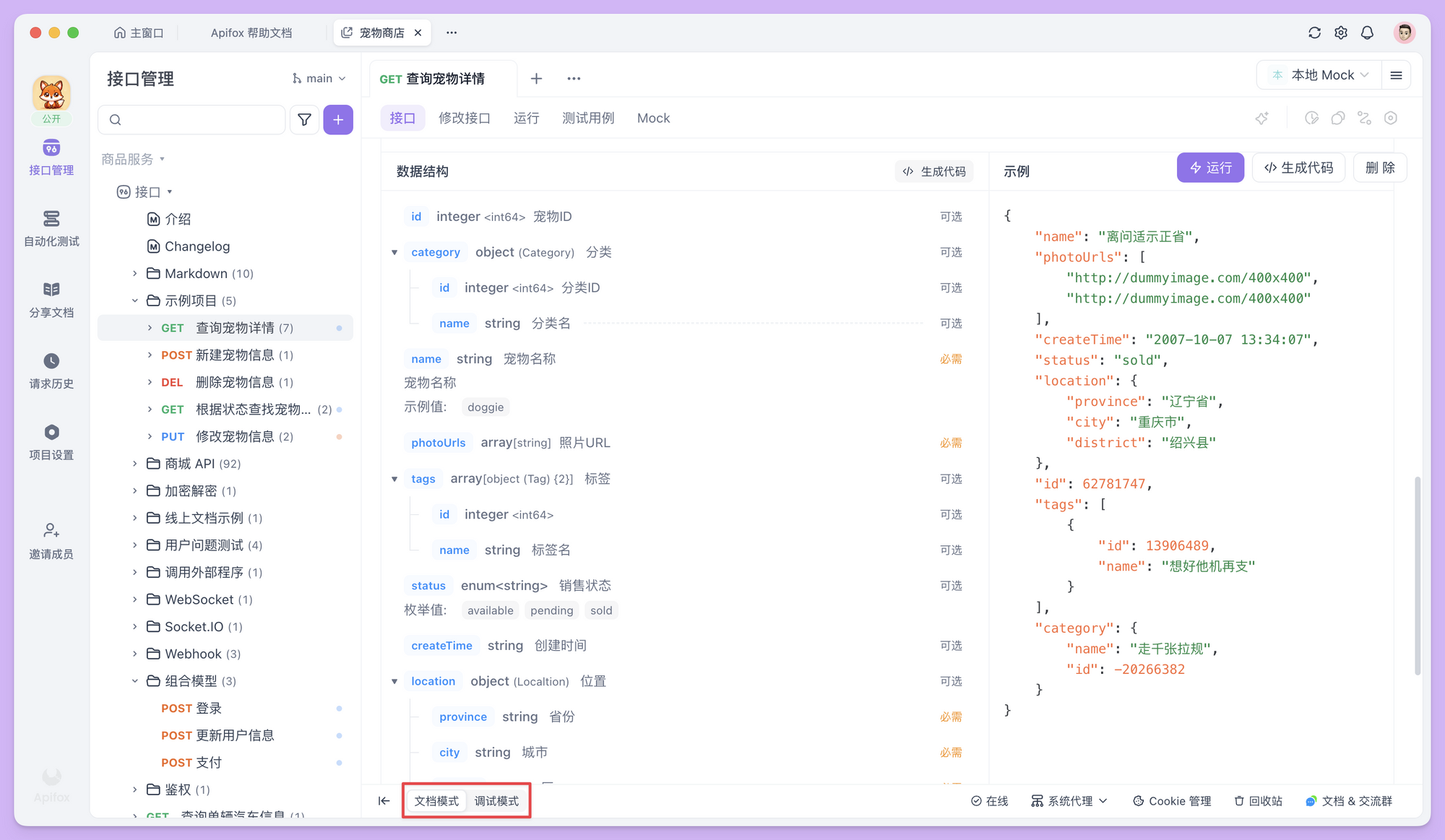
Task: Collapse the 示例项目 folder
Action: pos(134,300)
